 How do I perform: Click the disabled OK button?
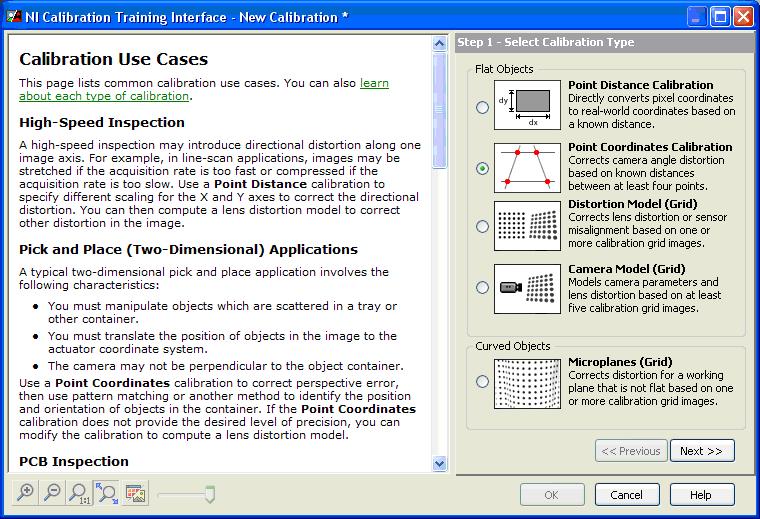click(x=552, y=495)
